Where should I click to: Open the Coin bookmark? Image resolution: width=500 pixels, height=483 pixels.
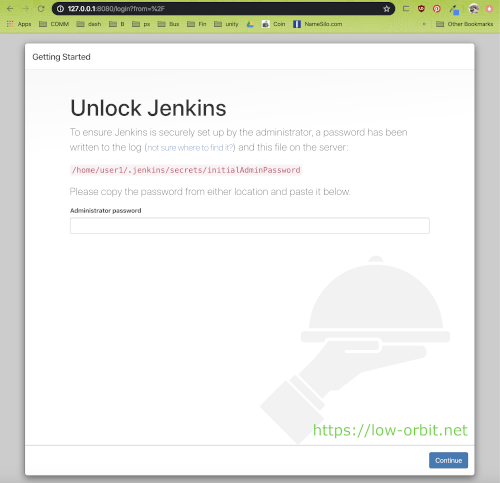tap(274, 24)
